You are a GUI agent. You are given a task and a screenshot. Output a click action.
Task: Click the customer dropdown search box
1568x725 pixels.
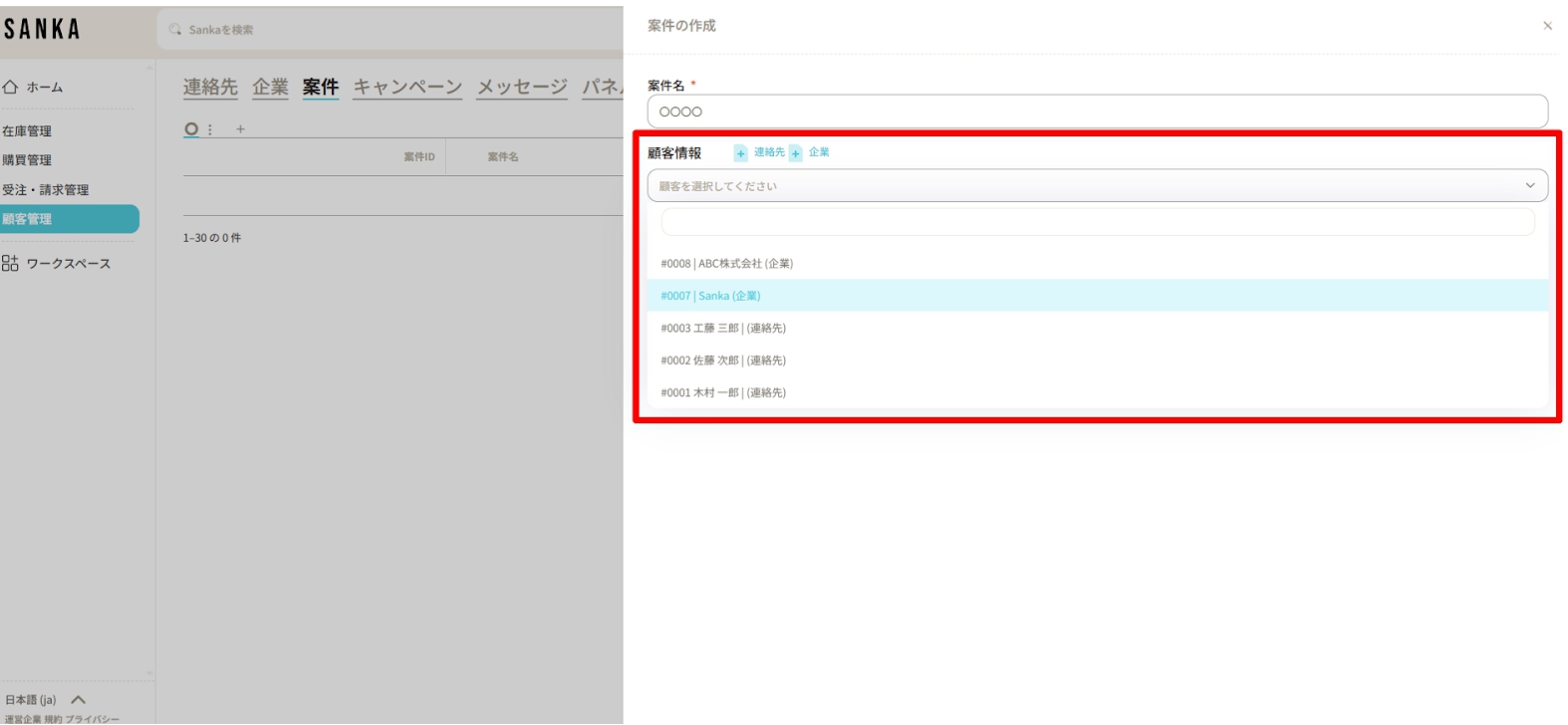pos(1096,222)
